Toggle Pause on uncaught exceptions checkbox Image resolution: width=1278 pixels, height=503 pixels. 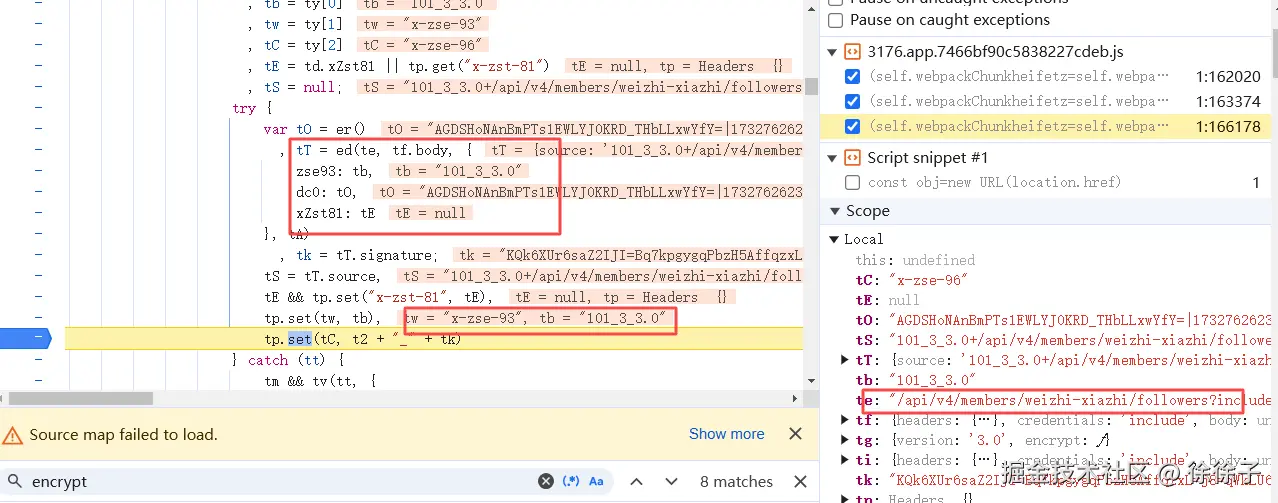836,2
